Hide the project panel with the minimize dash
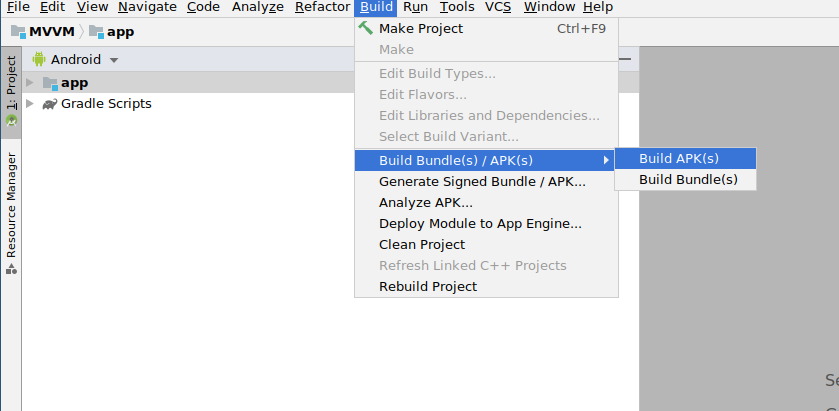839x411 pixels. pyautogui.click(x=624, y=59)
